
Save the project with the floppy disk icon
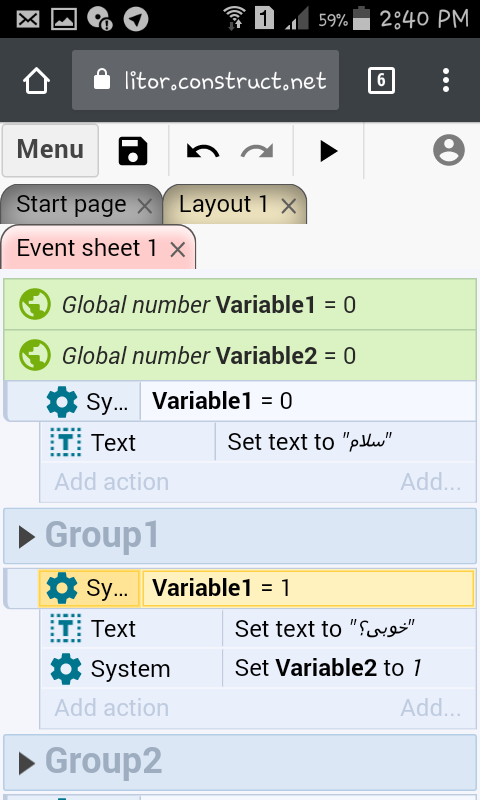pos(133,151)
